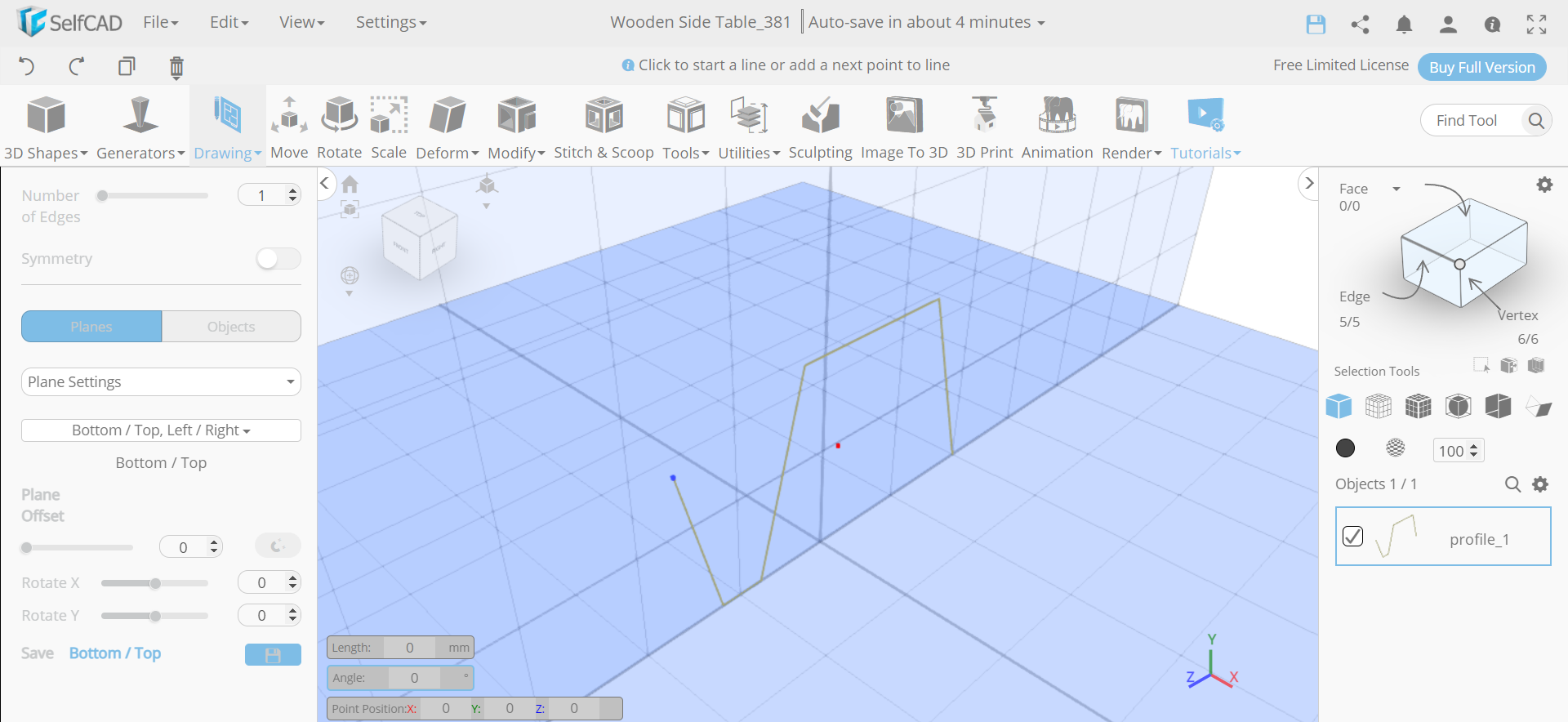Open right panel settings gear
This screenshot has width=1568, height=722.
point(1544,185)
